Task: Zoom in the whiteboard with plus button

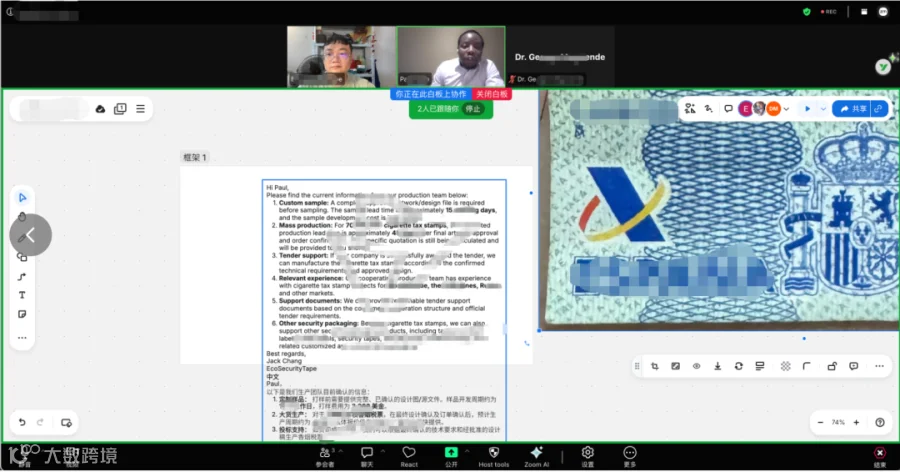Action: 856,423
